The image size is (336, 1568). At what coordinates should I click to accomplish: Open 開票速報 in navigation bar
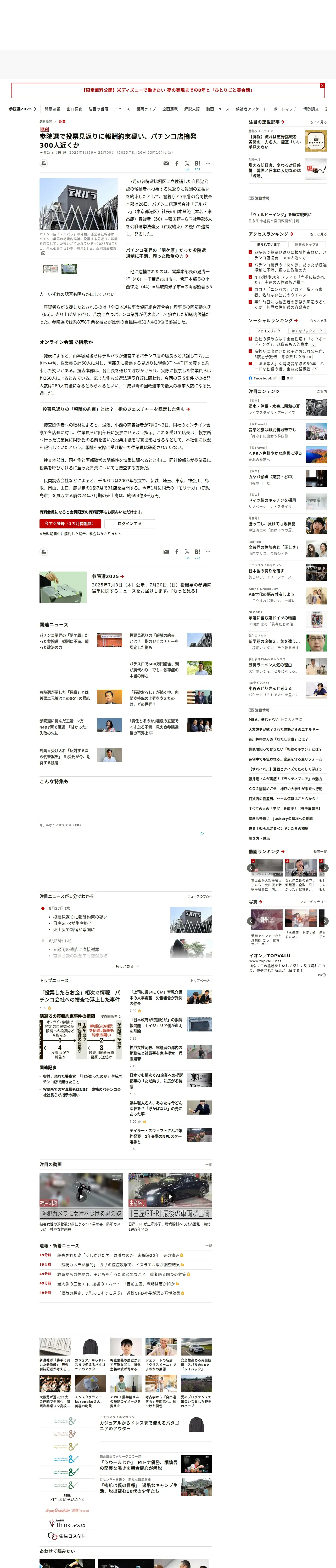click(52, 109)
